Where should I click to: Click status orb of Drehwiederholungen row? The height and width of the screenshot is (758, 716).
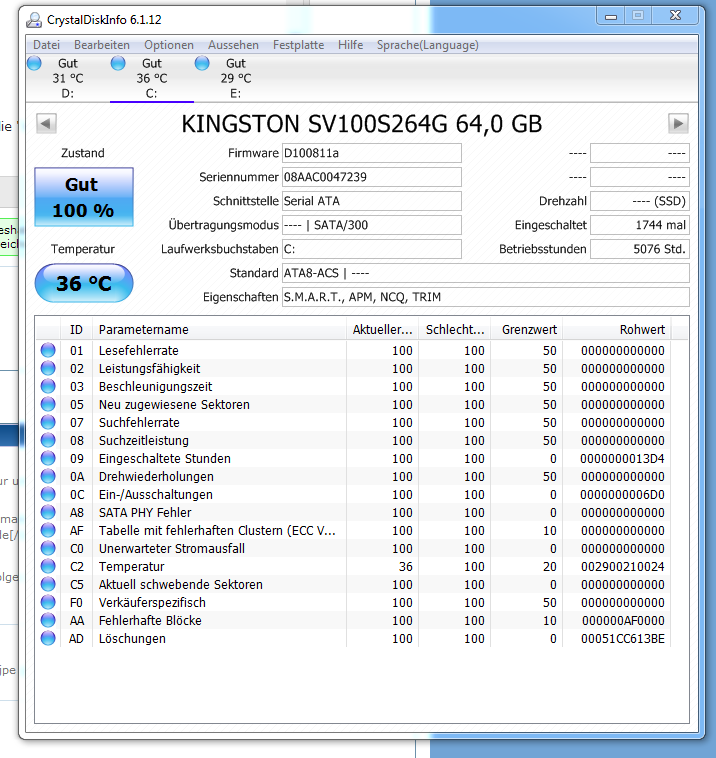[48, 476]
